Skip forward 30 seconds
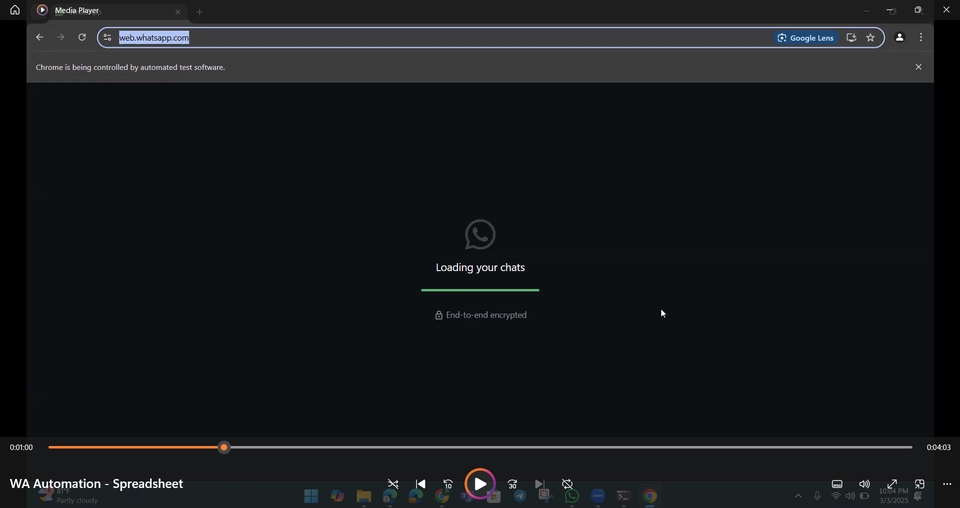This screenshot has height=508, width=960. pyautogui.click(x=512, y=484)
